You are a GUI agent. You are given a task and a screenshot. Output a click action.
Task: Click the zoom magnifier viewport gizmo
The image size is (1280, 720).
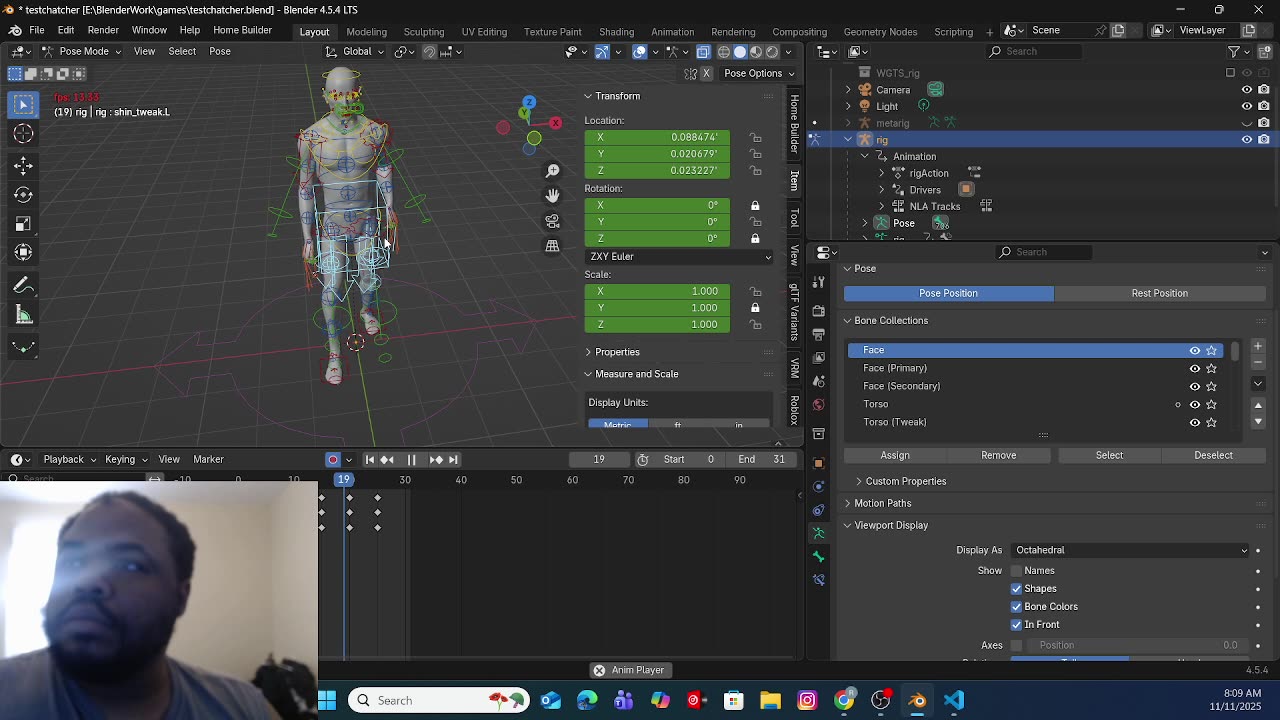[x=552, y=171]
